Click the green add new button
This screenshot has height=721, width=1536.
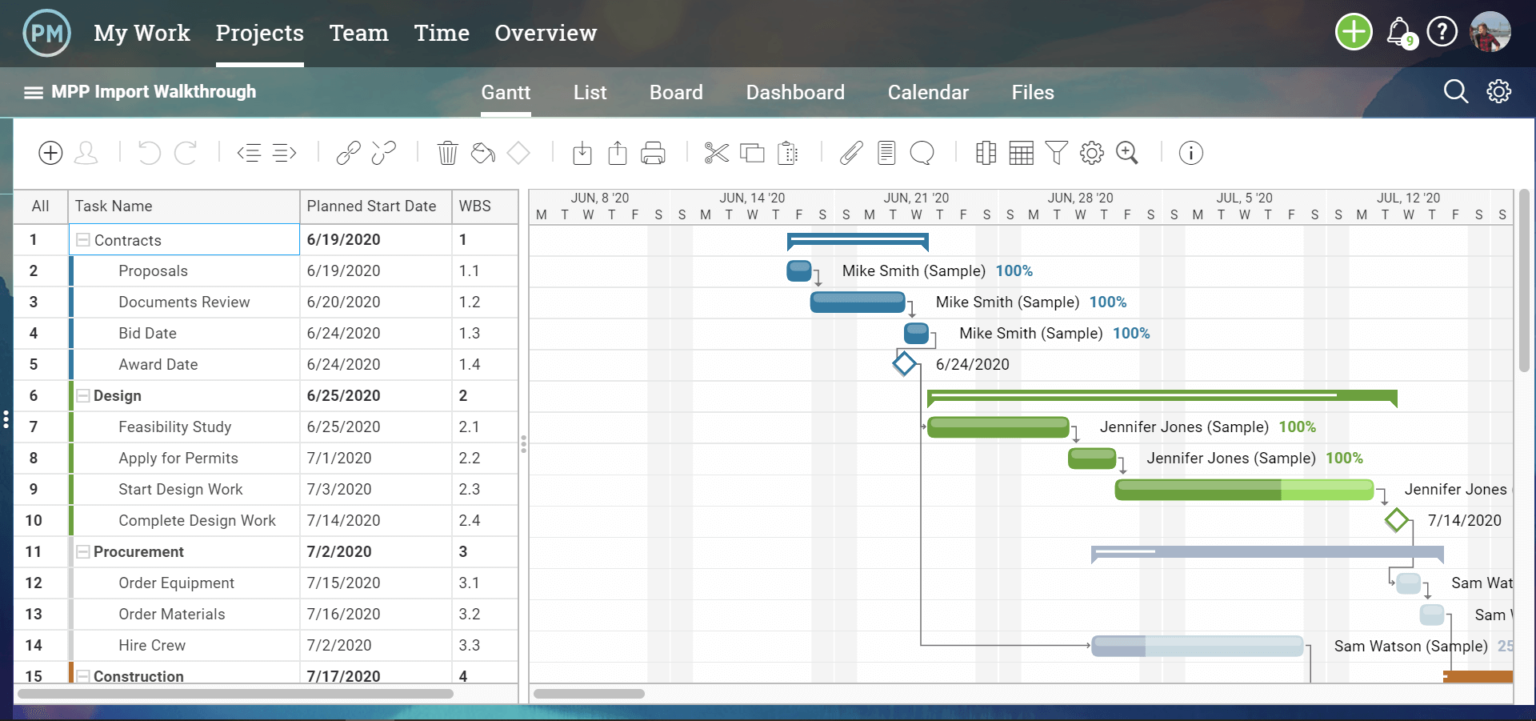(x=1353, y=33)
